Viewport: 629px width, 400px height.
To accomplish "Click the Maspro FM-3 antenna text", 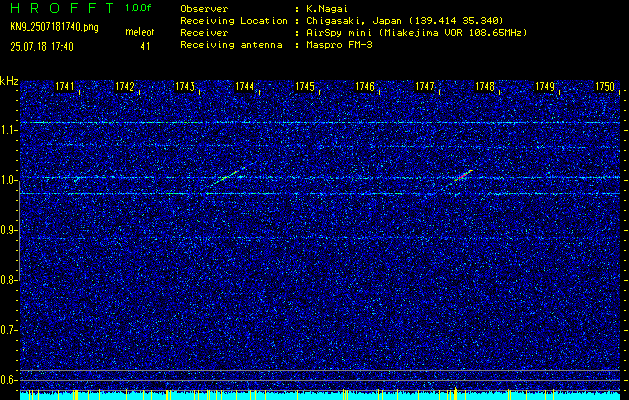I will (339, 45).
